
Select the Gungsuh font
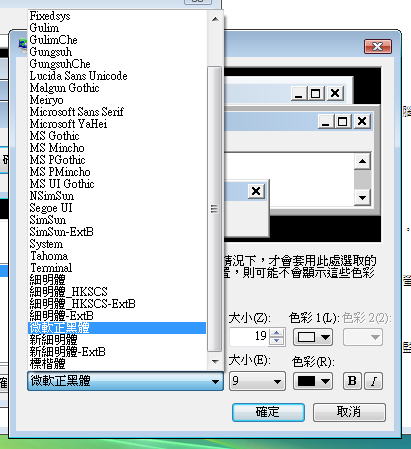pos(117,52)
